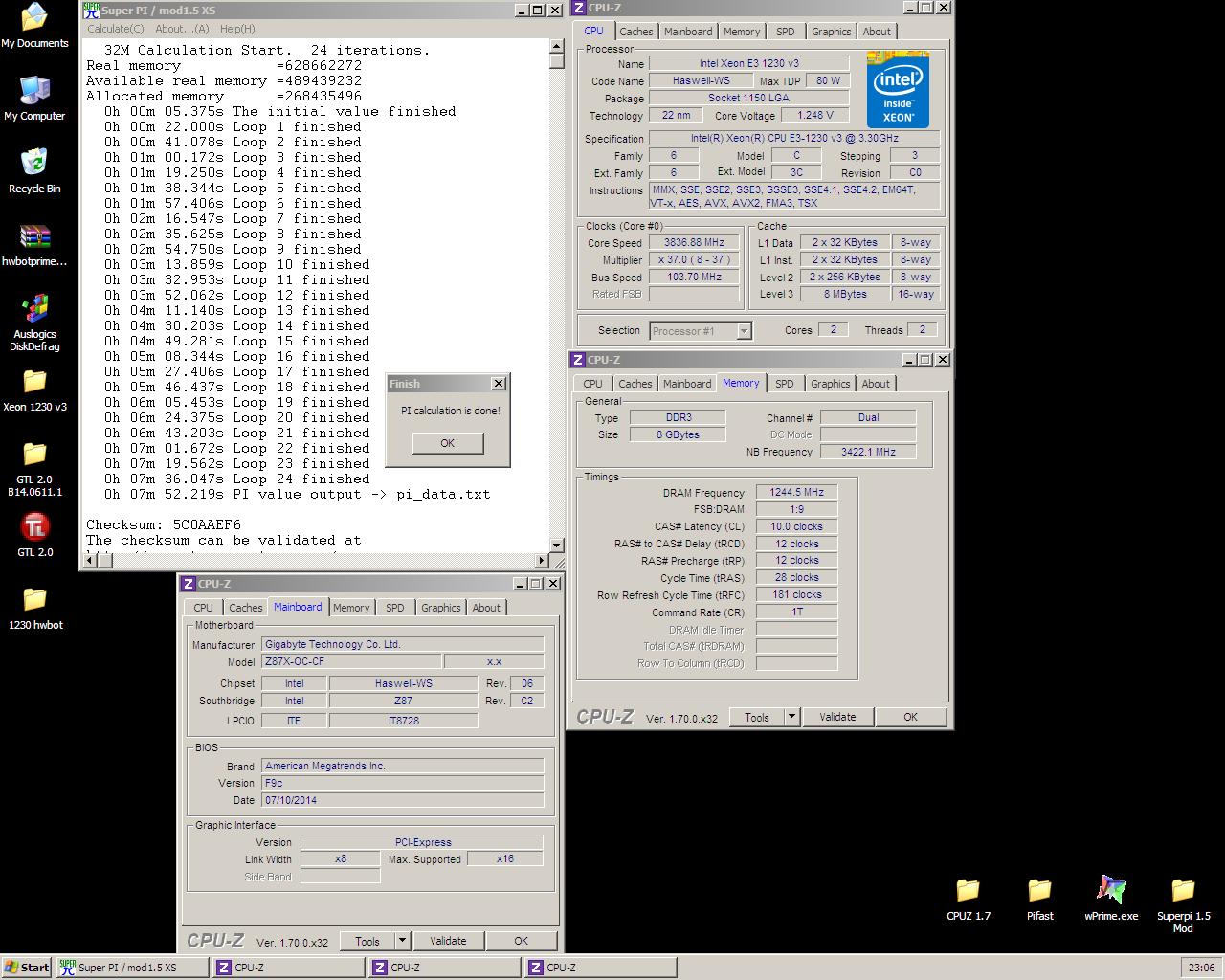Expand Tools dropdown arrow in Memory CPU-Z window
The width and height of the screenshot is (1225, 980).
pyautogui.click(x=791, y=717)
